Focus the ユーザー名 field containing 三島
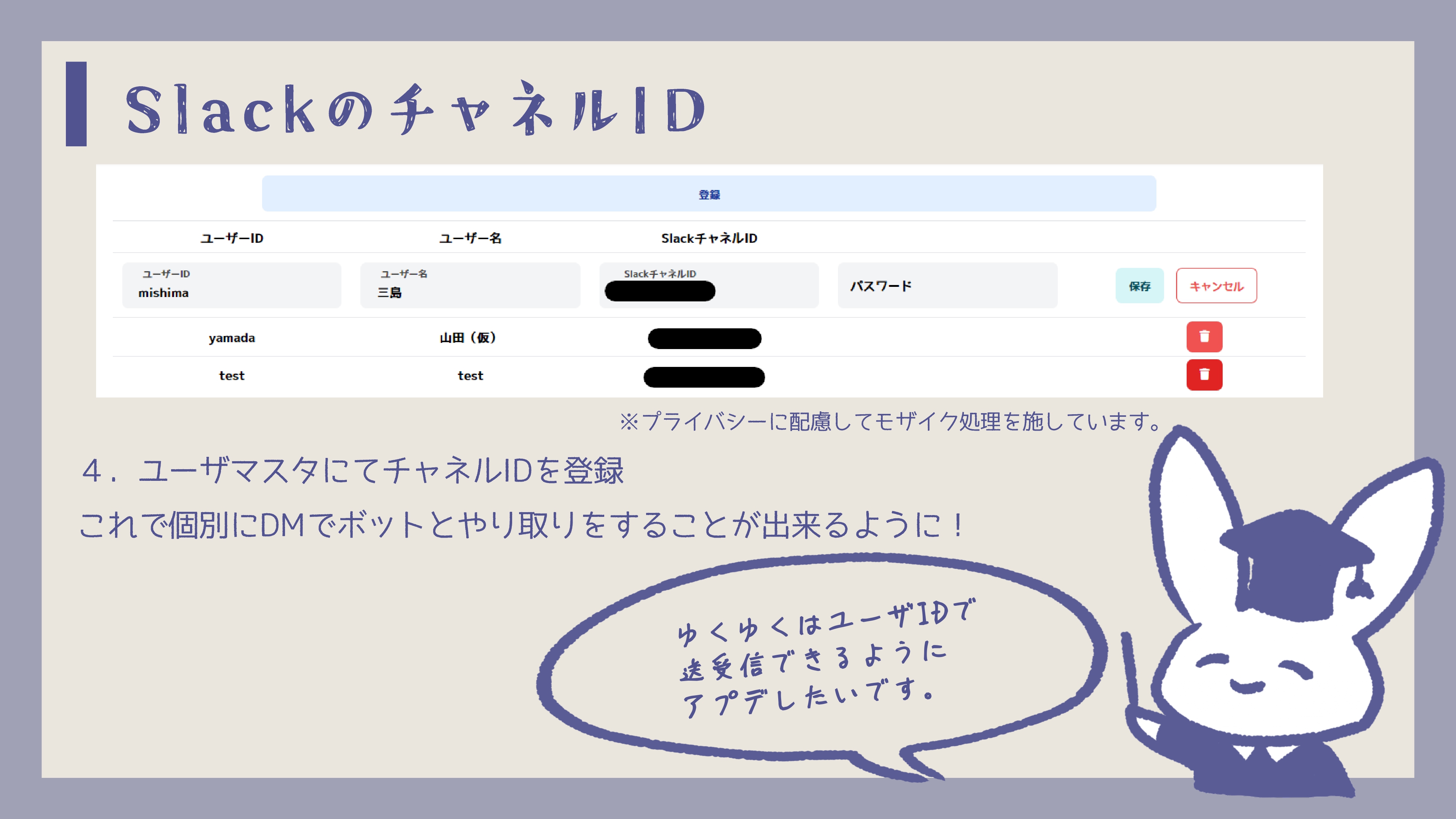 pyautogui.click(x=470, y=285)
